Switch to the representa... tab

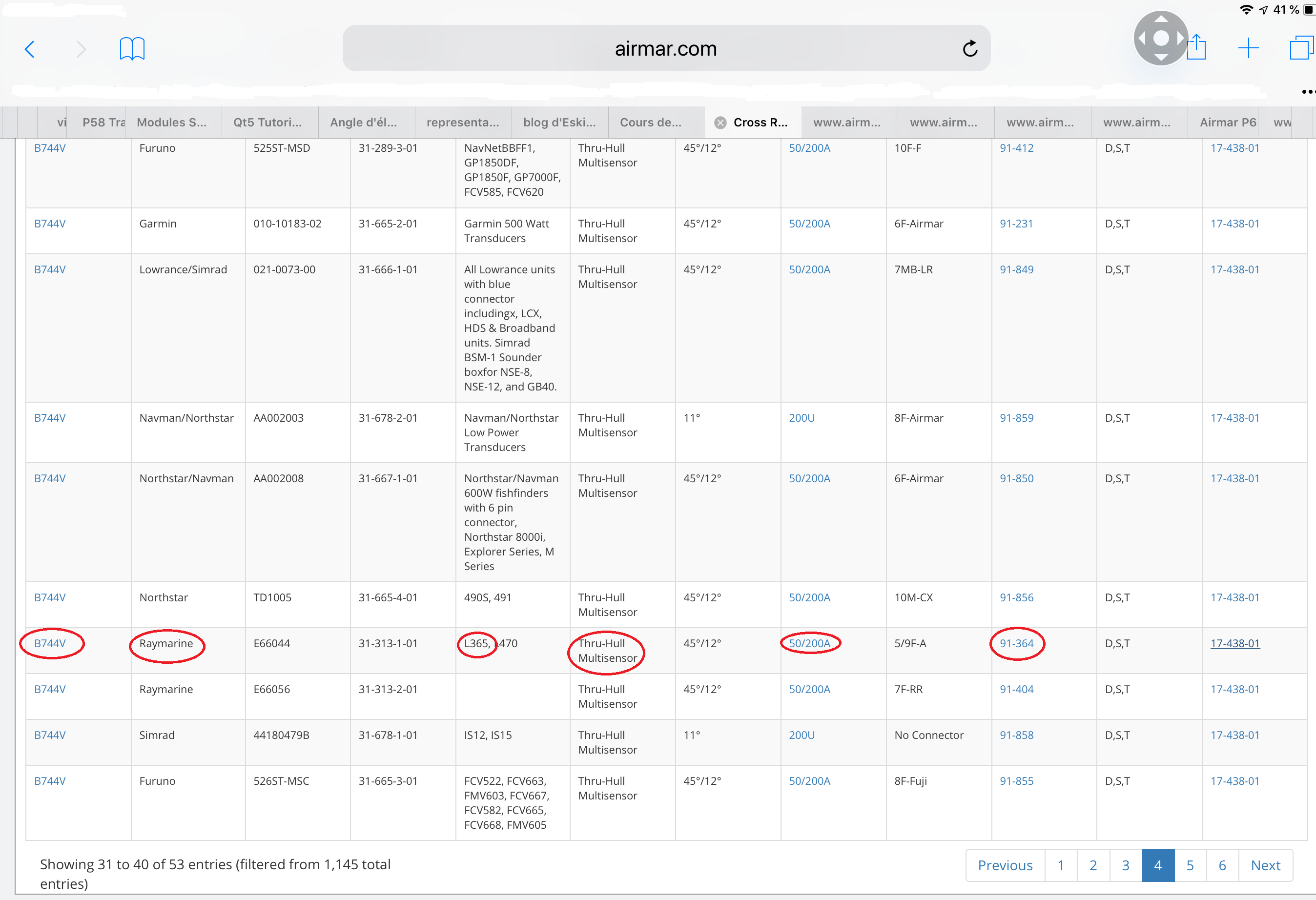tap(463, 123)
